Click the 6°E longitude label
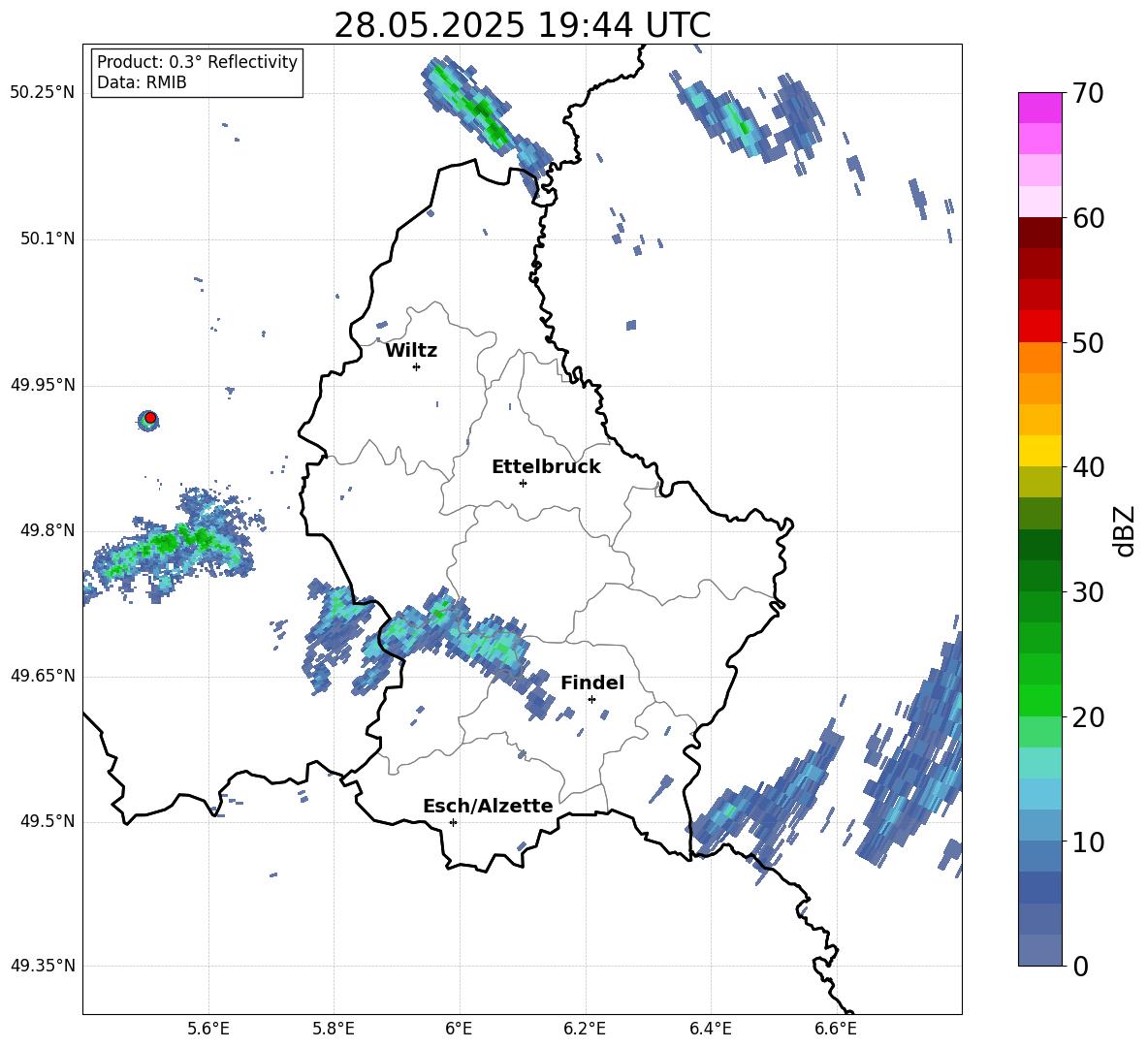Screen dimensions: 1148x1048 (x=459, y=1029)
